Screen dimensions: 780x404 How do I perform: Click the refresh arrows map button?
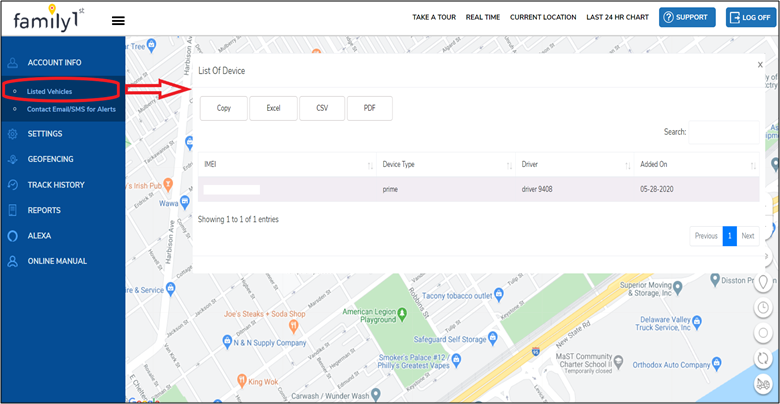click(763, 358)
